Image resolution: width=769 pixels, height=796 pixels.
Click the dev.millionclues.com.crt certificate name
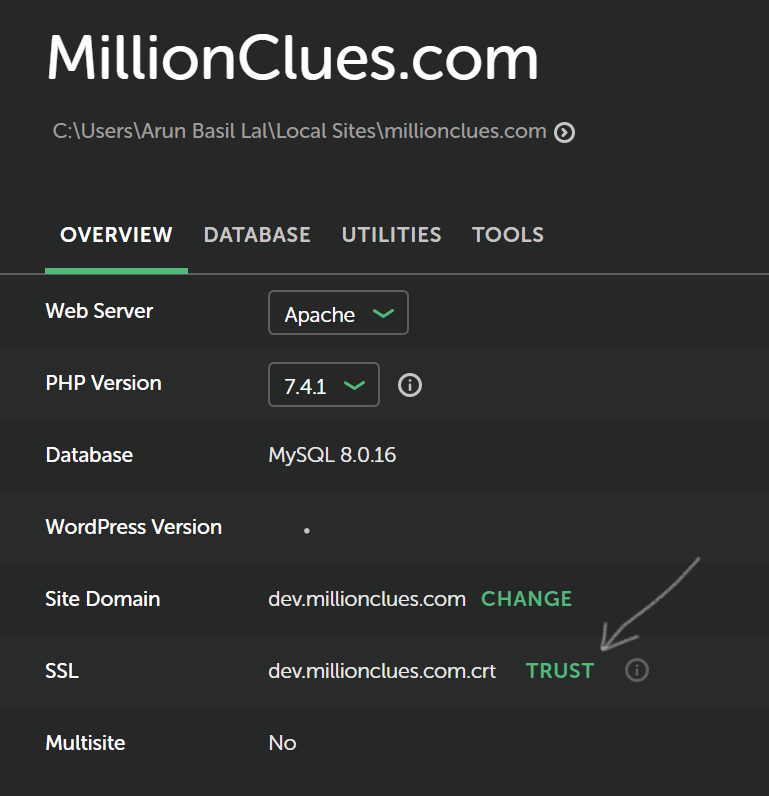pos(382,671)
